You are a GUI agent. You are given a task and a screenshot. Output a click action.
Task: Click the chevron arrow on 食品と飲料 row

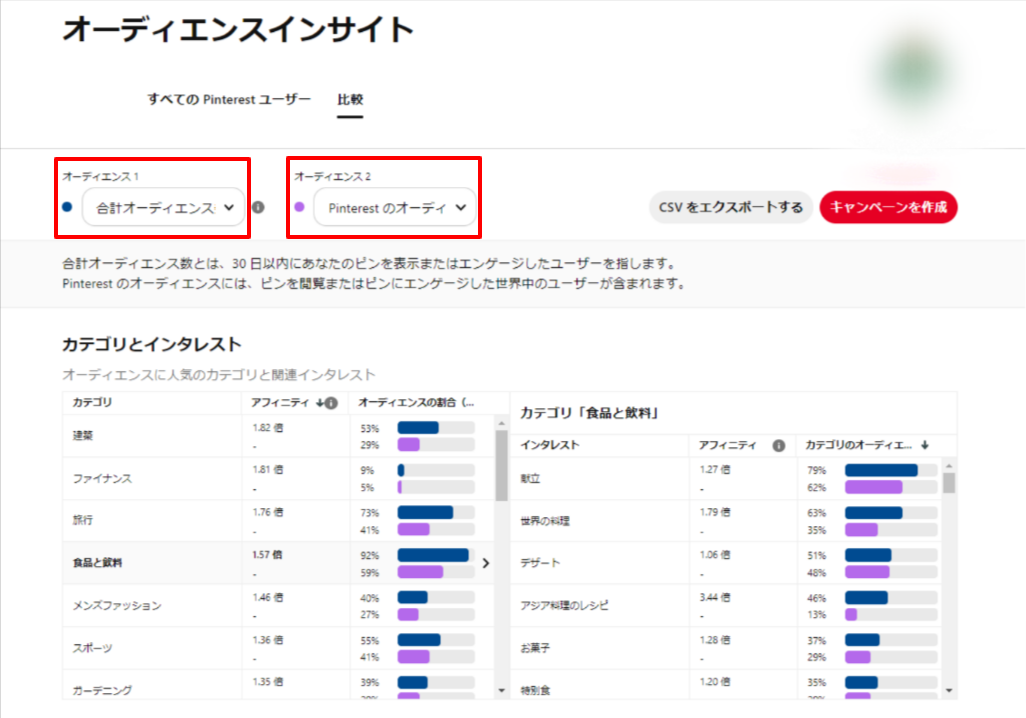coord(486,563)
